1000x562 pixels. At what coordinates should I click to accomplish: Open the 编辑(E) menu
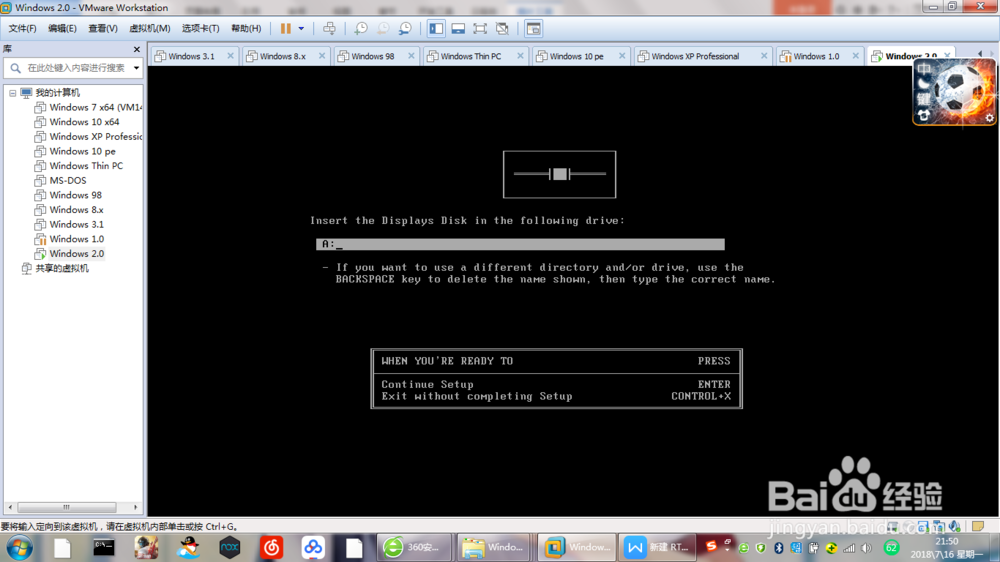tap(62, 29)
